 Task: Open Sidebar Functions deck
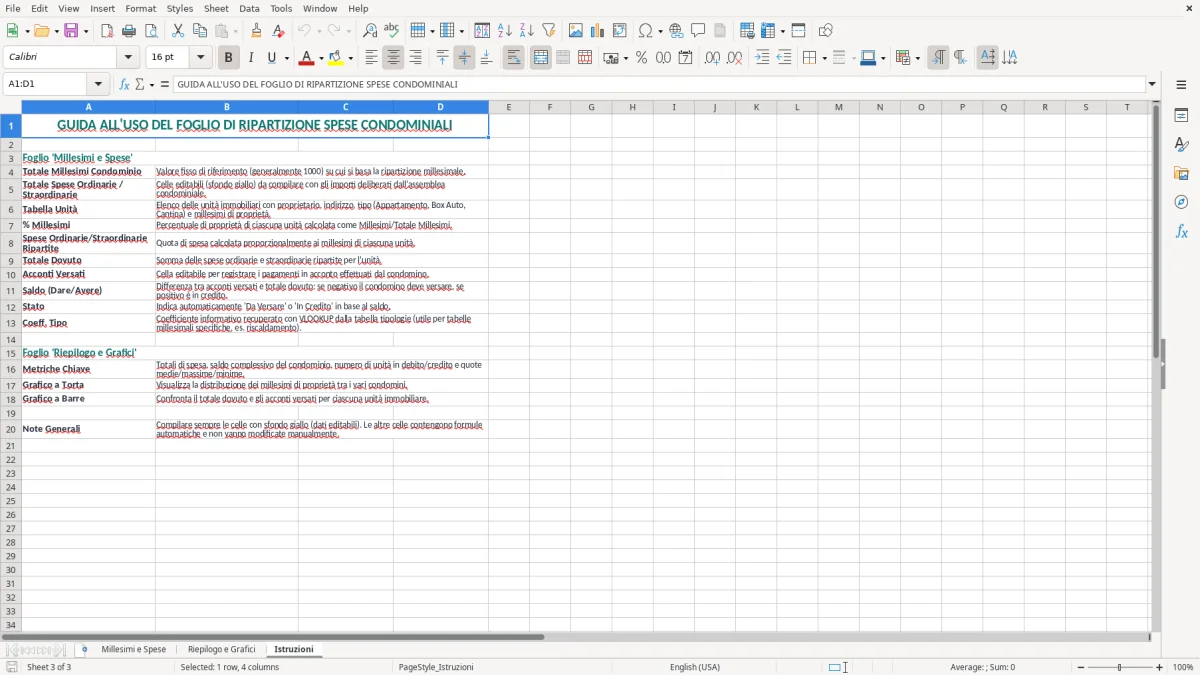1181,231
